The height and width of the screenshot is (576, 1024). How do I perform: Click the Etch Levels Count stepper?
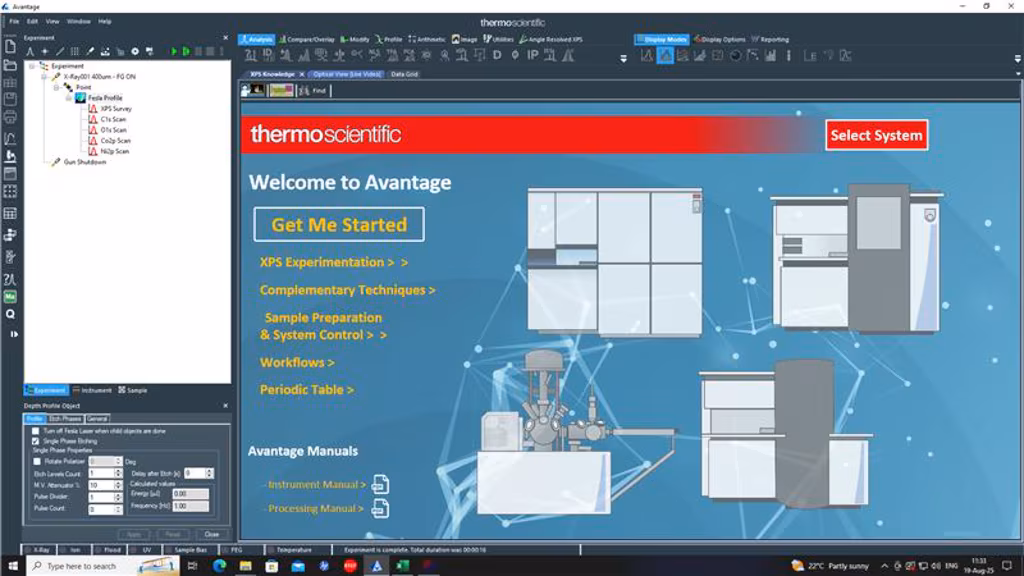pos(118,473)
